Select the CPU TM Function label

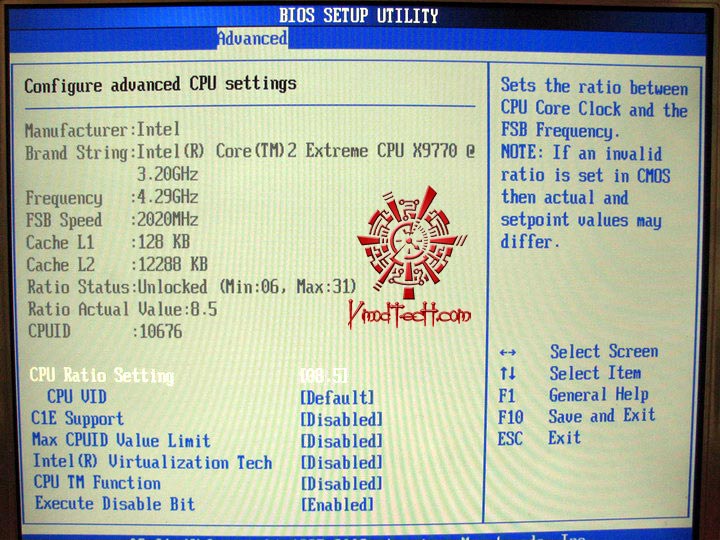click(x=97, y=483)
